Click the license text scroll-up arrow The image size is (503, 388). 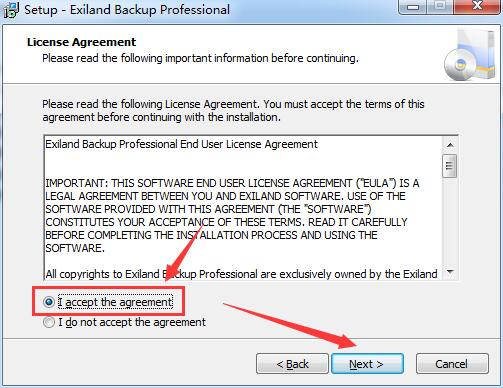[x=450, y=145]
